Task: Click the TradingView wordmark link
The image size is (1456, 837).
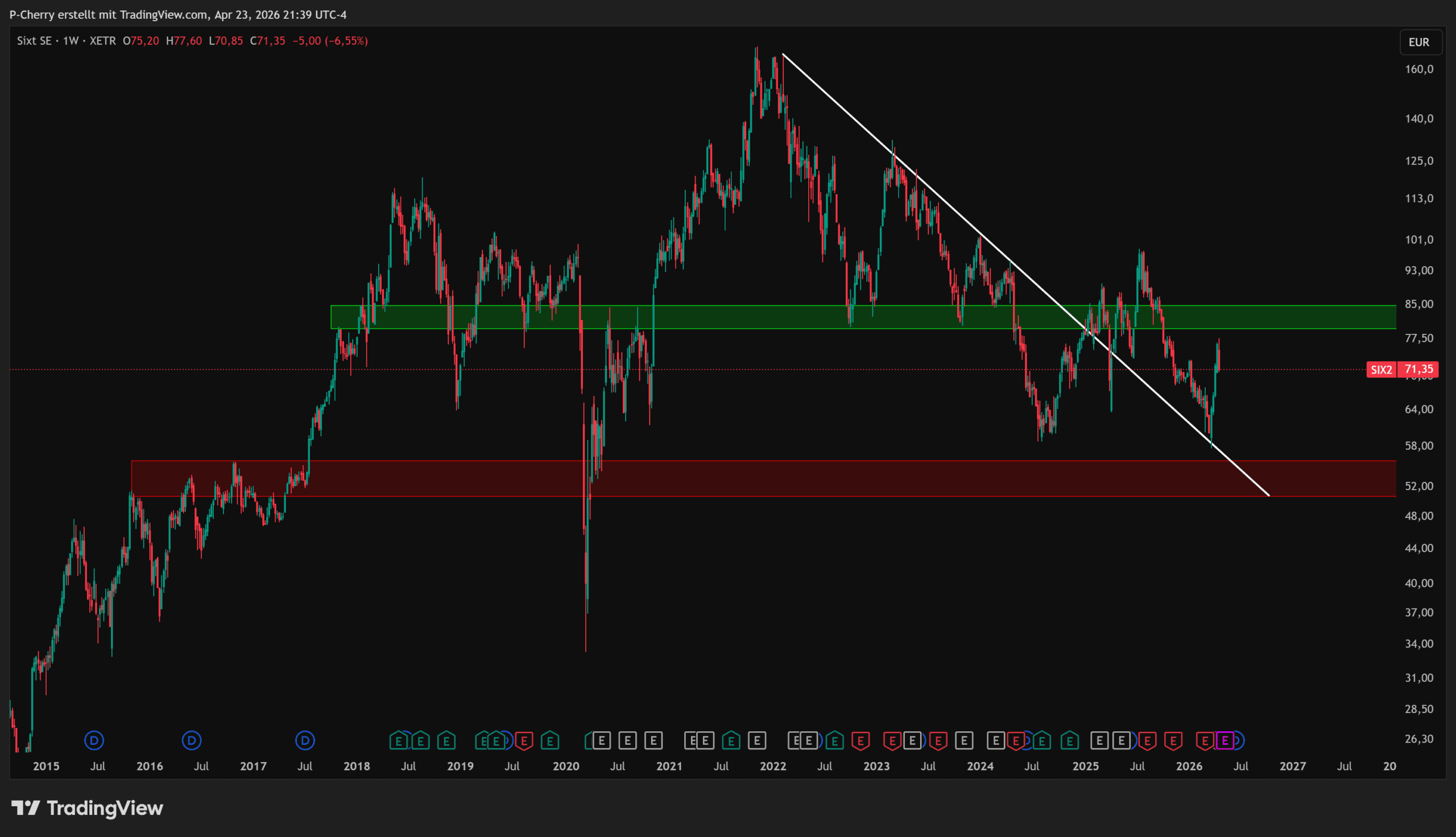Action: [105, 808]
